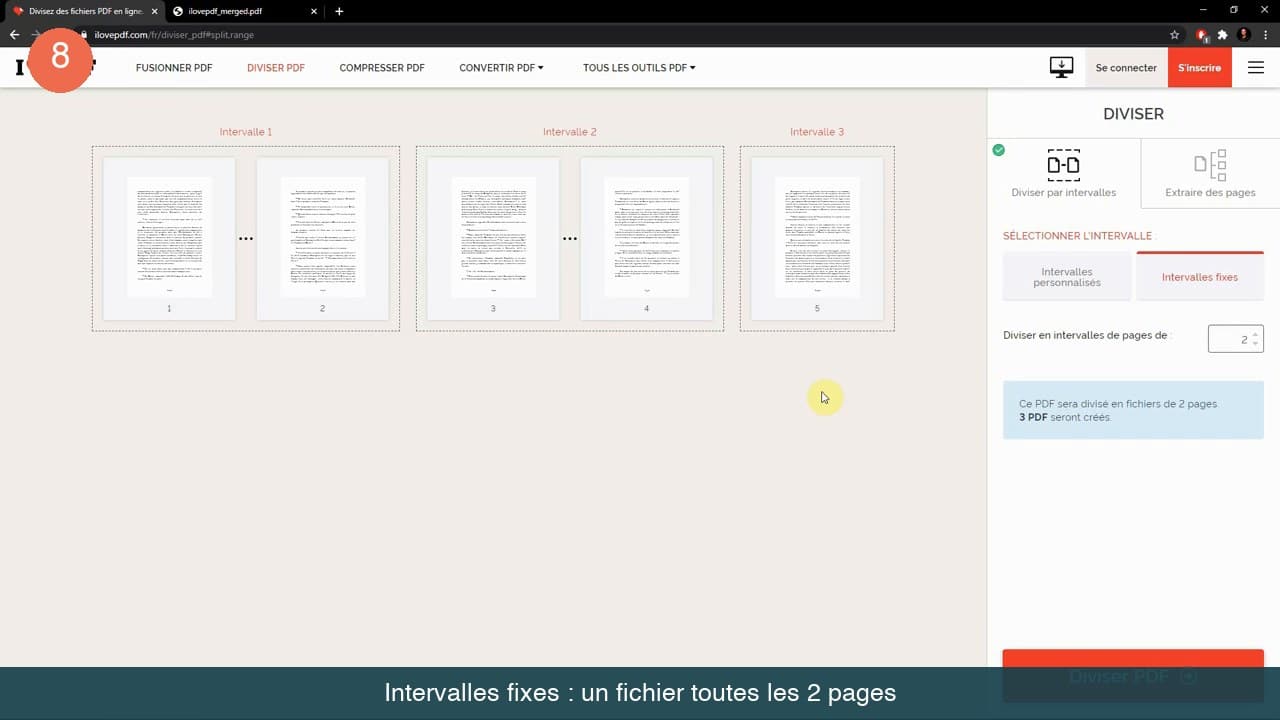Select the Diviser par intervalles mode
Viewport: 1280px width, 720px height.
coord(1063,173)
